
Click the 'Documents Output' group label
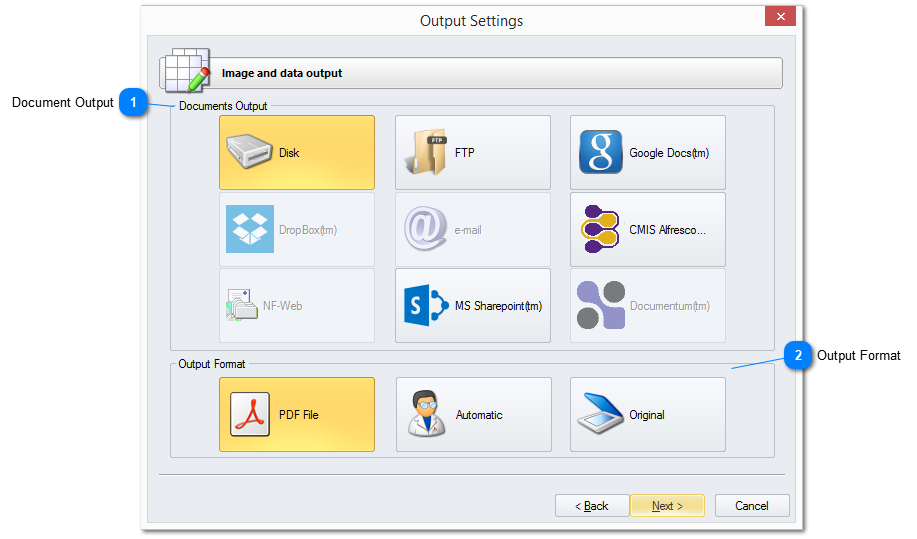[223, 106]
